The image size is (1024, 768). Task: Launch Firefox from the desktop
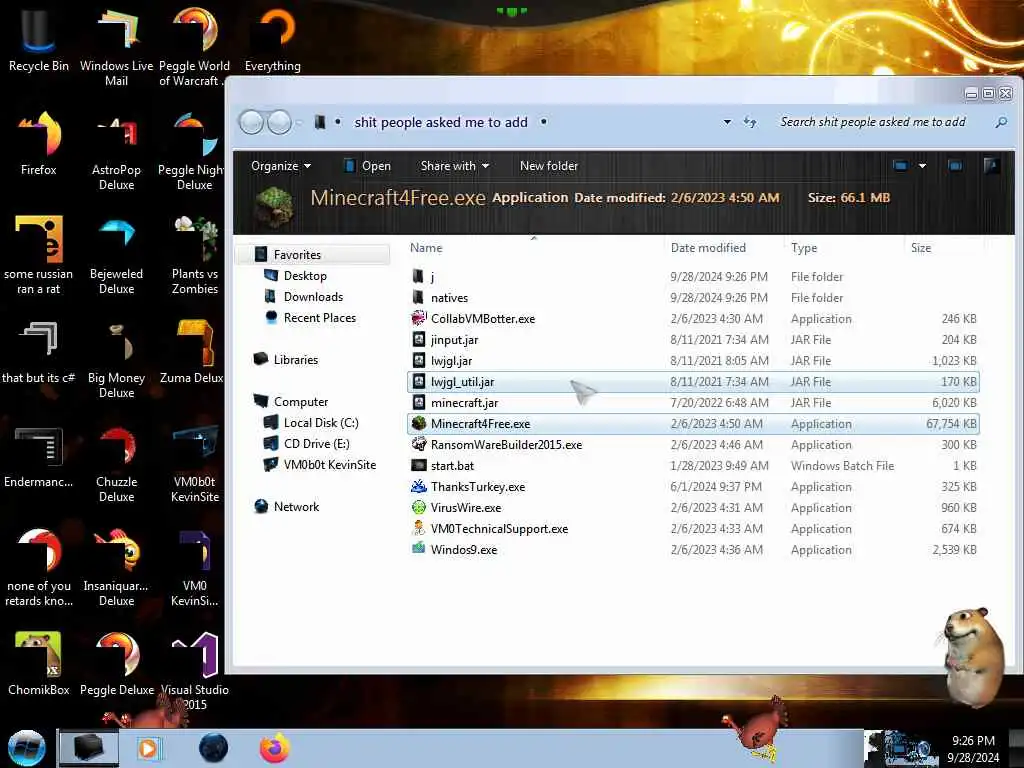click(x=39, y=142)
